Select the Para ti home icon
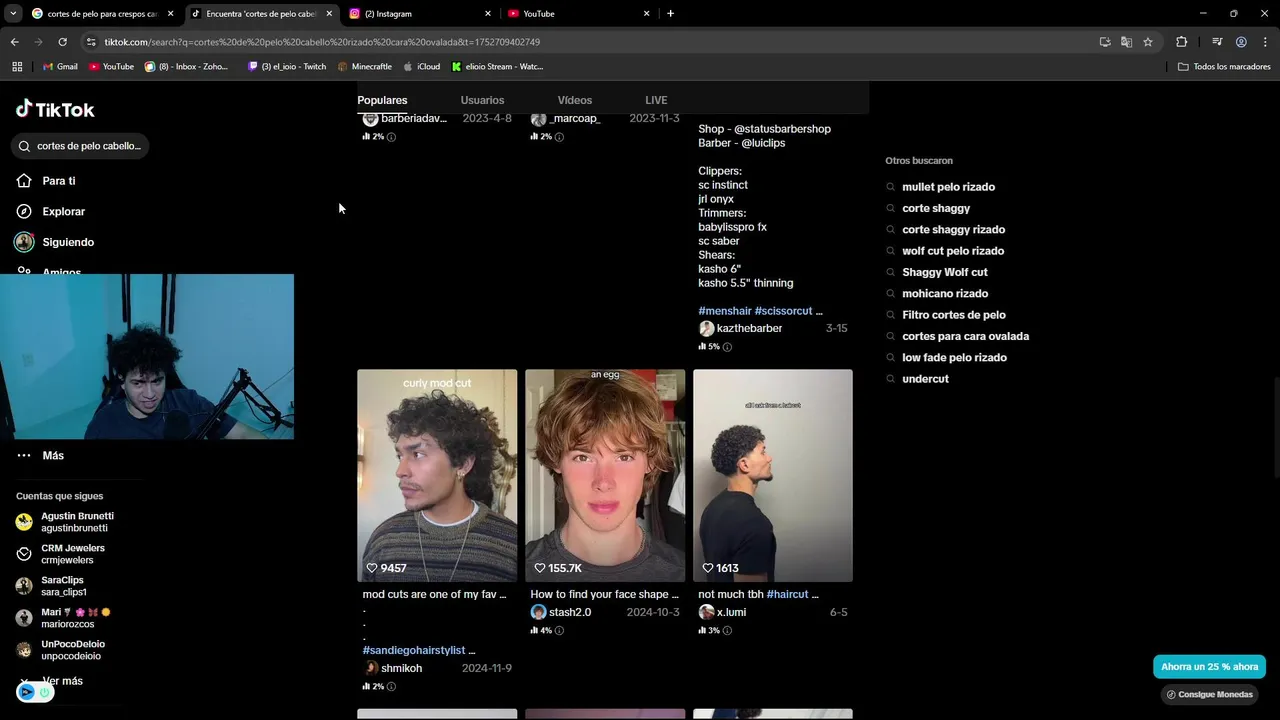 point(24,181)
